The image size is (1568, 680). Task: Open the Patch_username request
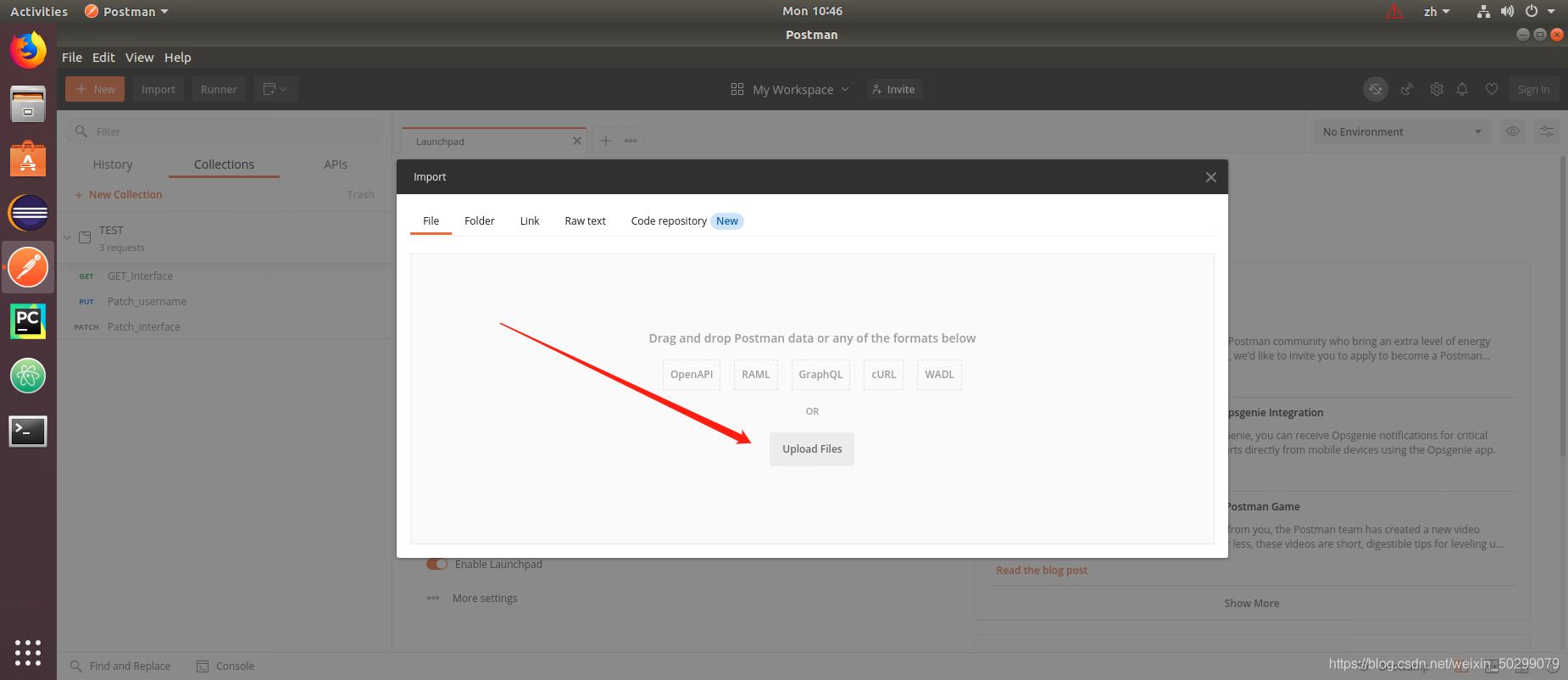(x=224, y=301)
